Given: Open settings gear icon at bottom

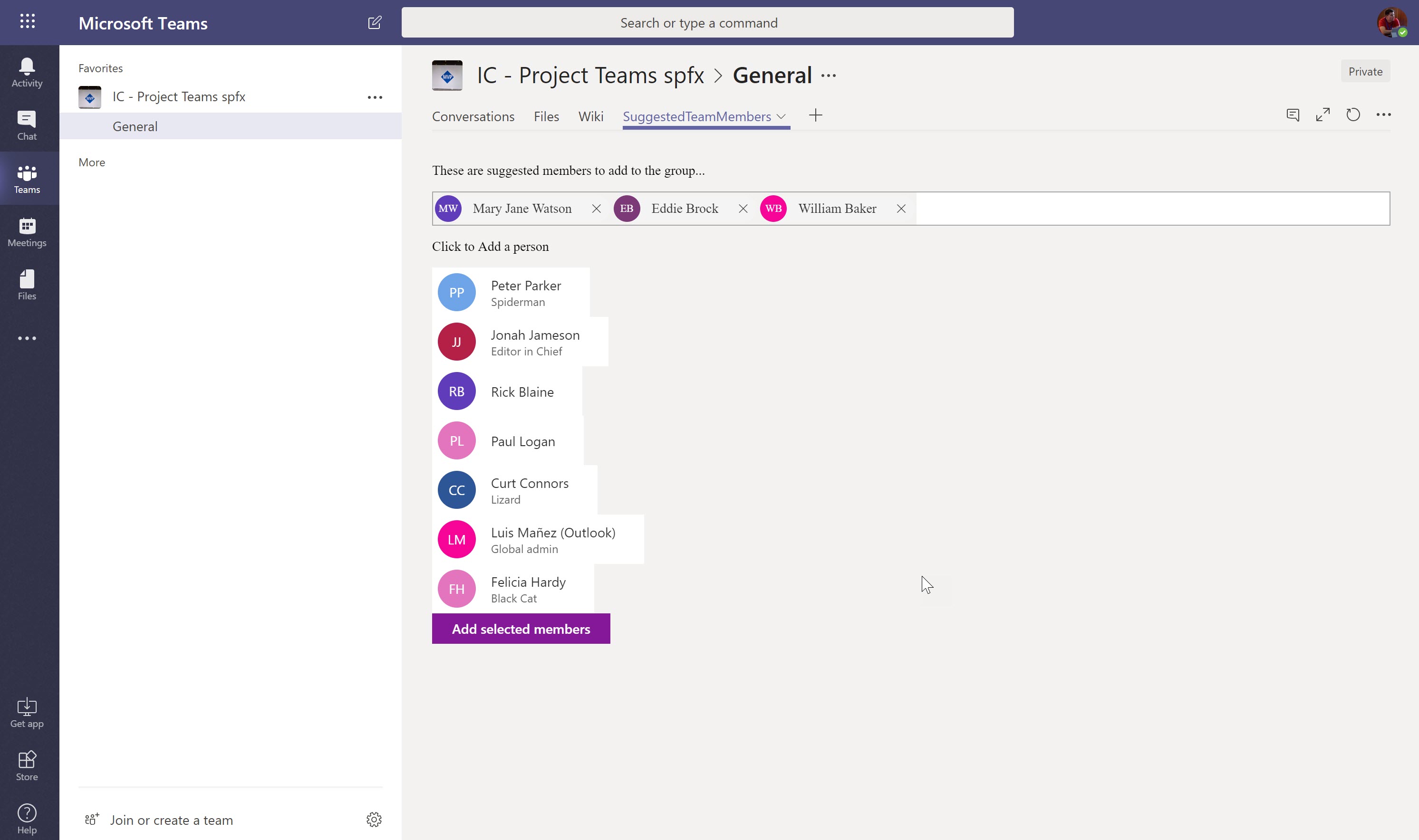Looking at the screenshot, I should (x=373, y=819).
